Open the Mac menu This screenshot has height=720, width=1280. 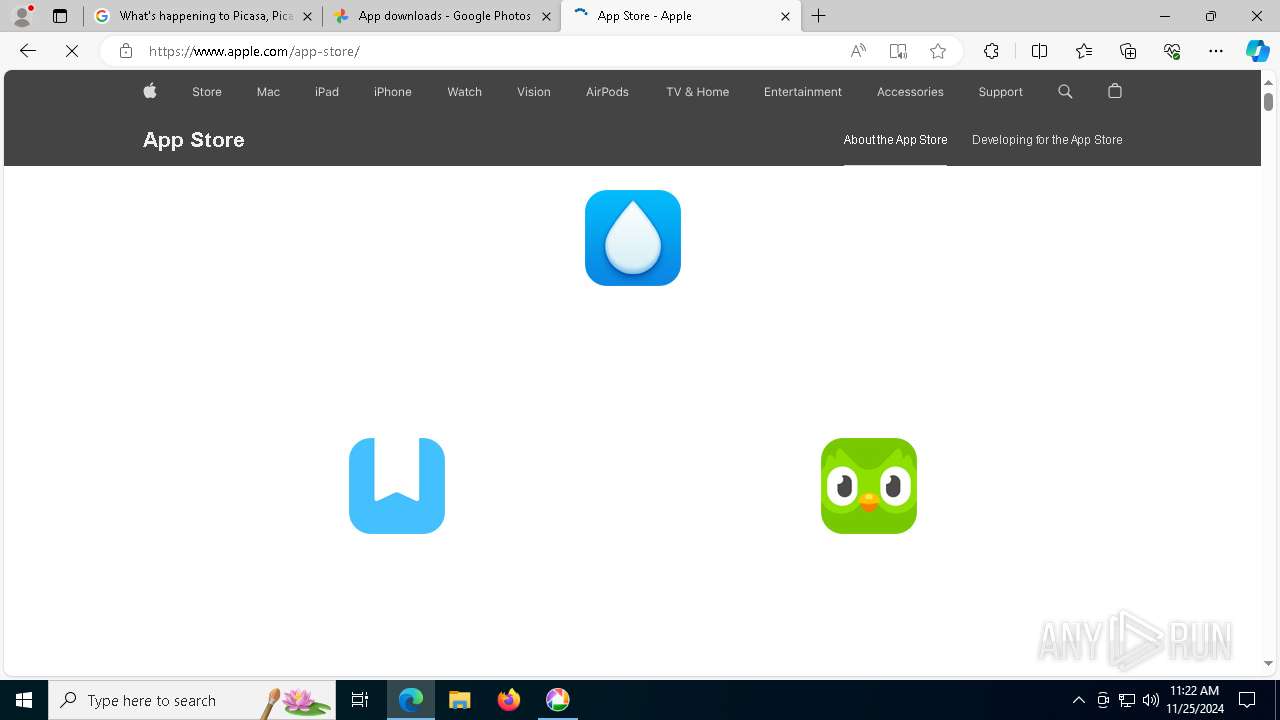pos(268,91)
